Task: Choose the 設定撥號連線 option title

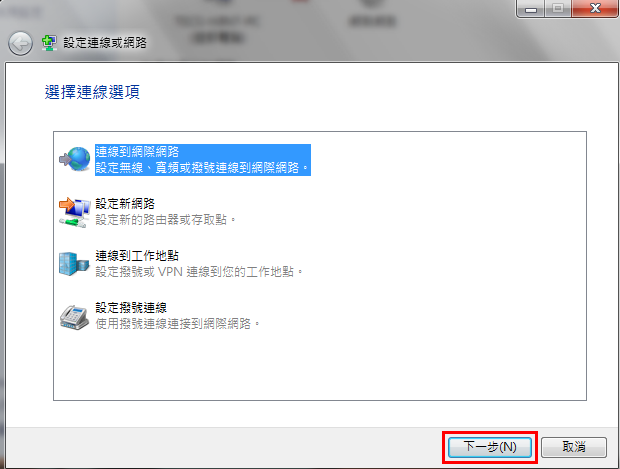Action: [x=131, y=308]
